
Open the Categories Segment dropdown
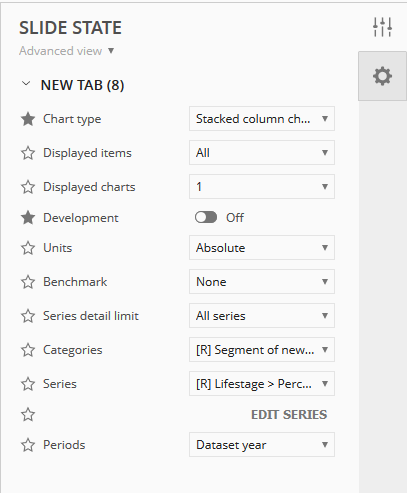[x=262, y=350]
